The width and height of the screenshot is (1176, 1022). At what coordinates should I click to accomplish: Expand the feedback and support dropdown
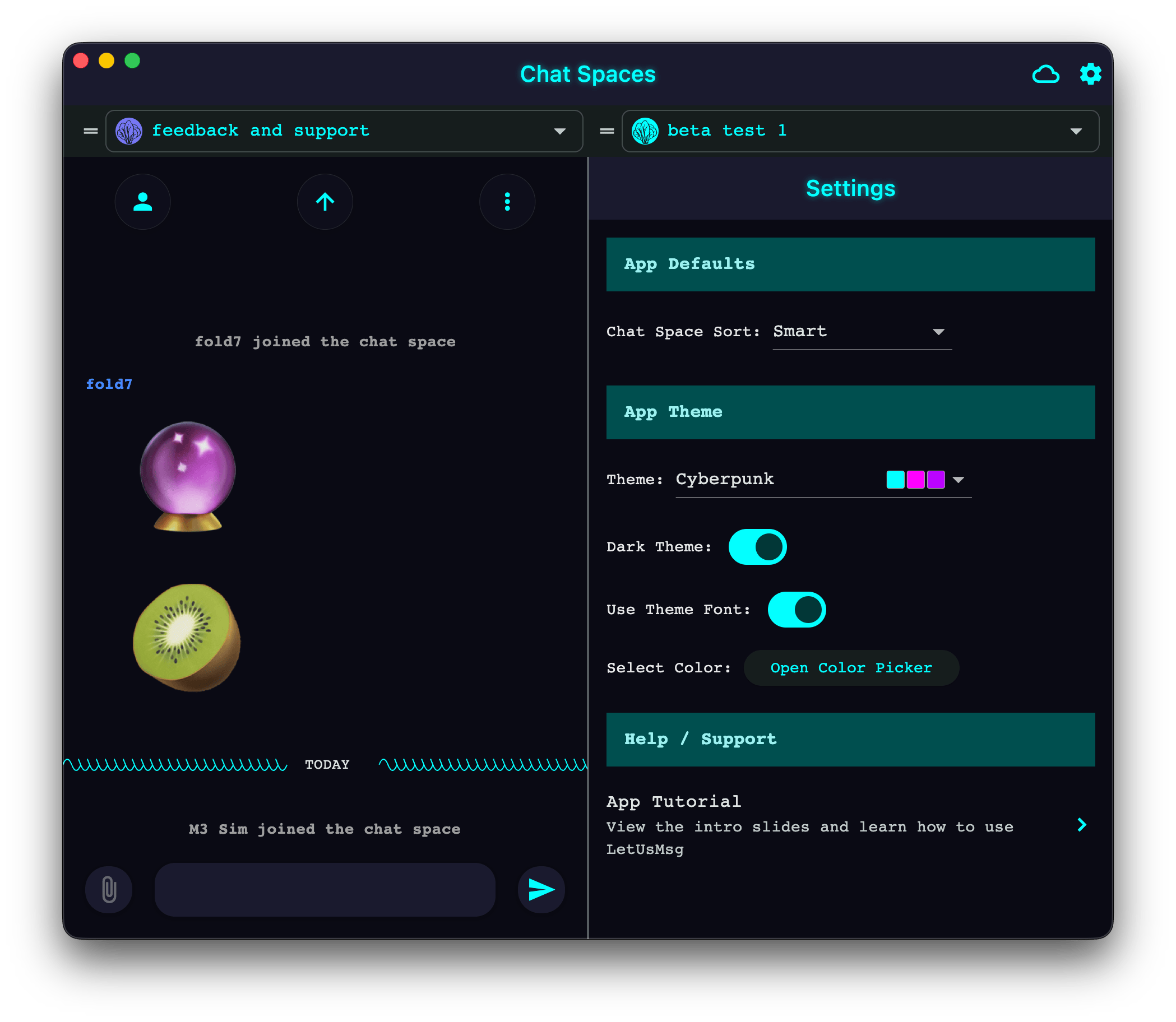[559, 131]
